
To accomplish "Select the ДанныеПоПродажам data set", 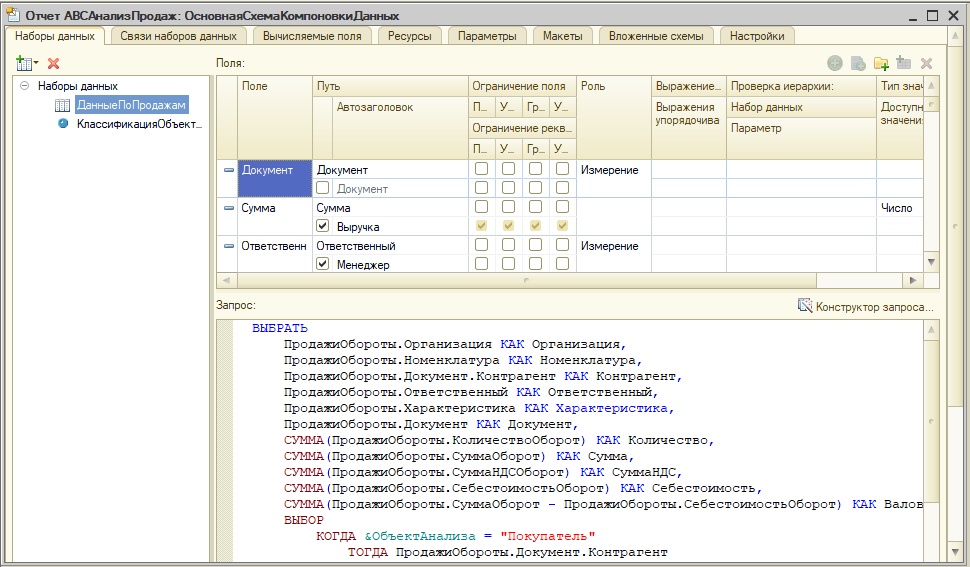I will click(x=131, y=105).
